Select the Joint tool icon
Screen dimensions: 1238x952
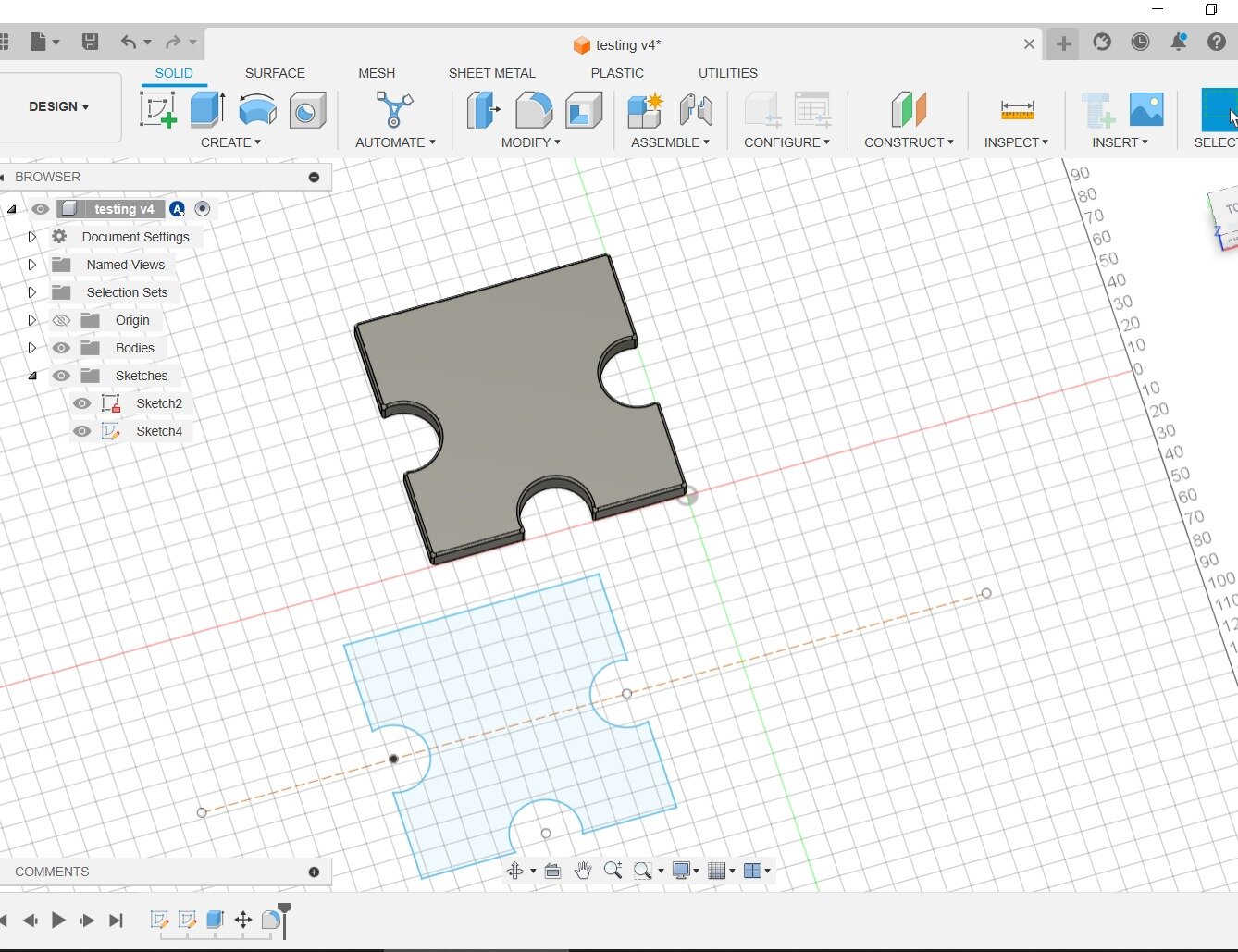696,110
